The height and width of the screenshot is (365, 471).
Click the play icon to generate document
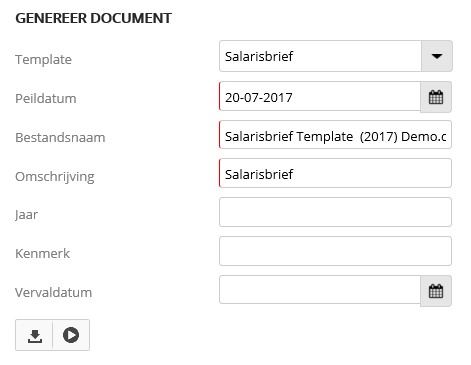71,335
